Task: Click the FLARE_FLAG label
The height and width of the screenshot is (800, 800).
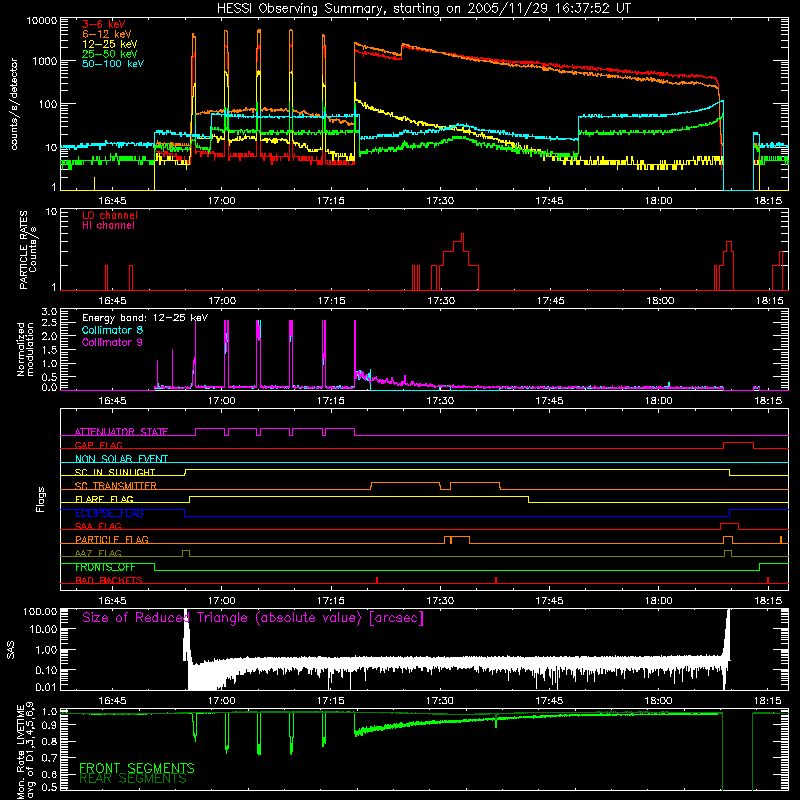Action: tap(104, 499)
